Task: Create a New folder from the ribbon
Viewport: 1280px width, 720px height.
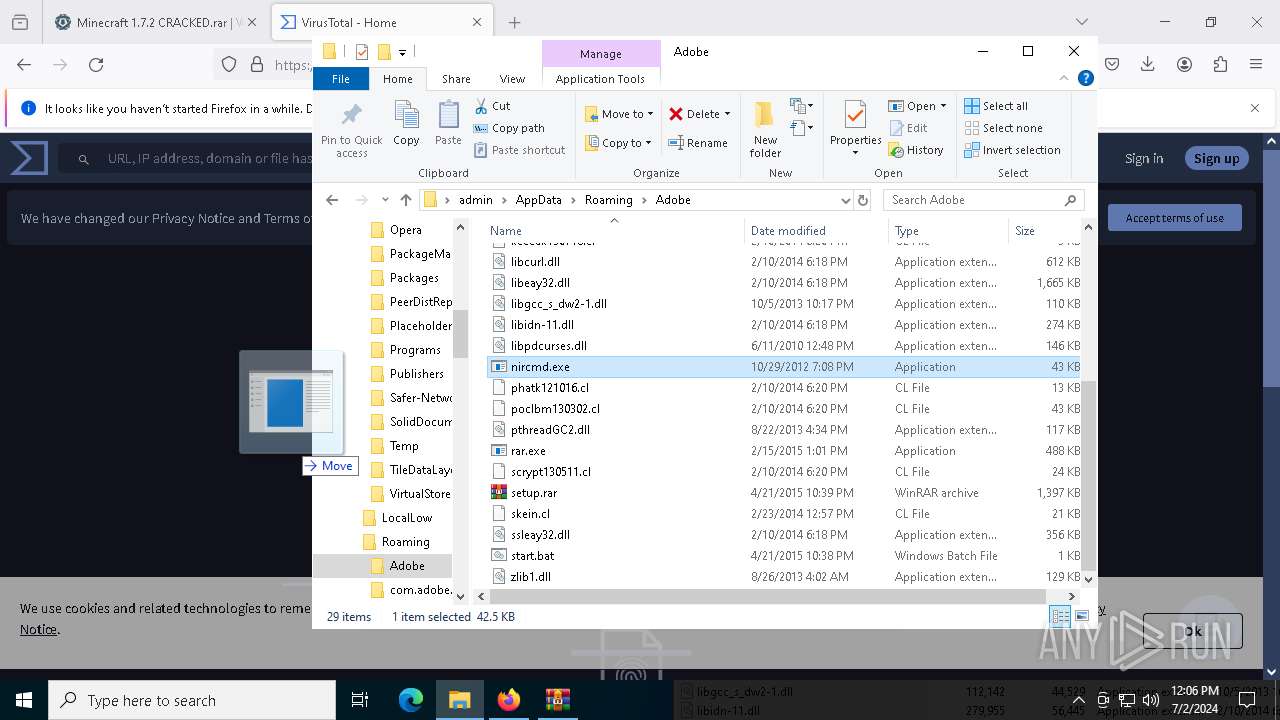Action: [765, 129]
